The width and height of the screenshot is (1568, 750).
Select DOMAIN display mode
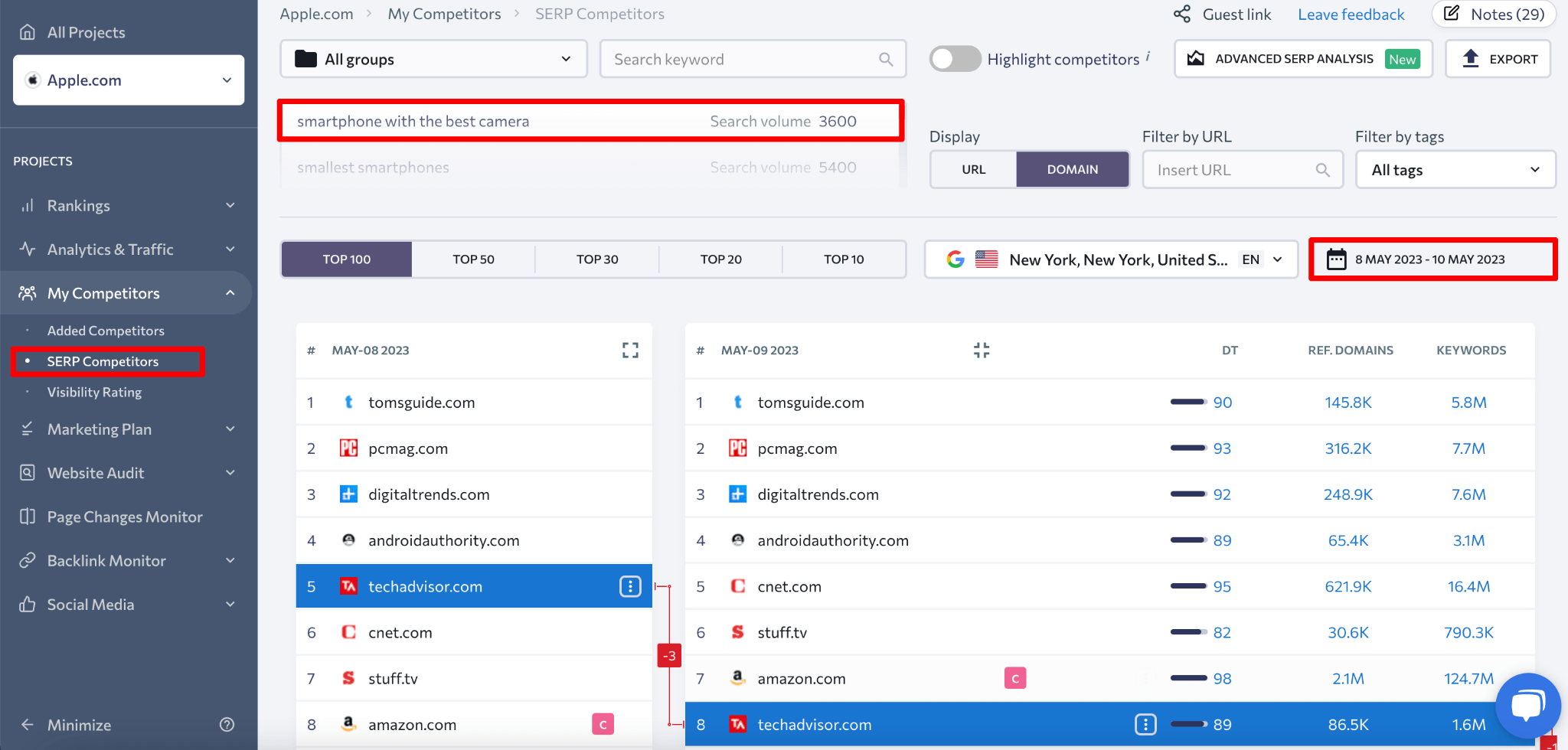(1072, 169)
